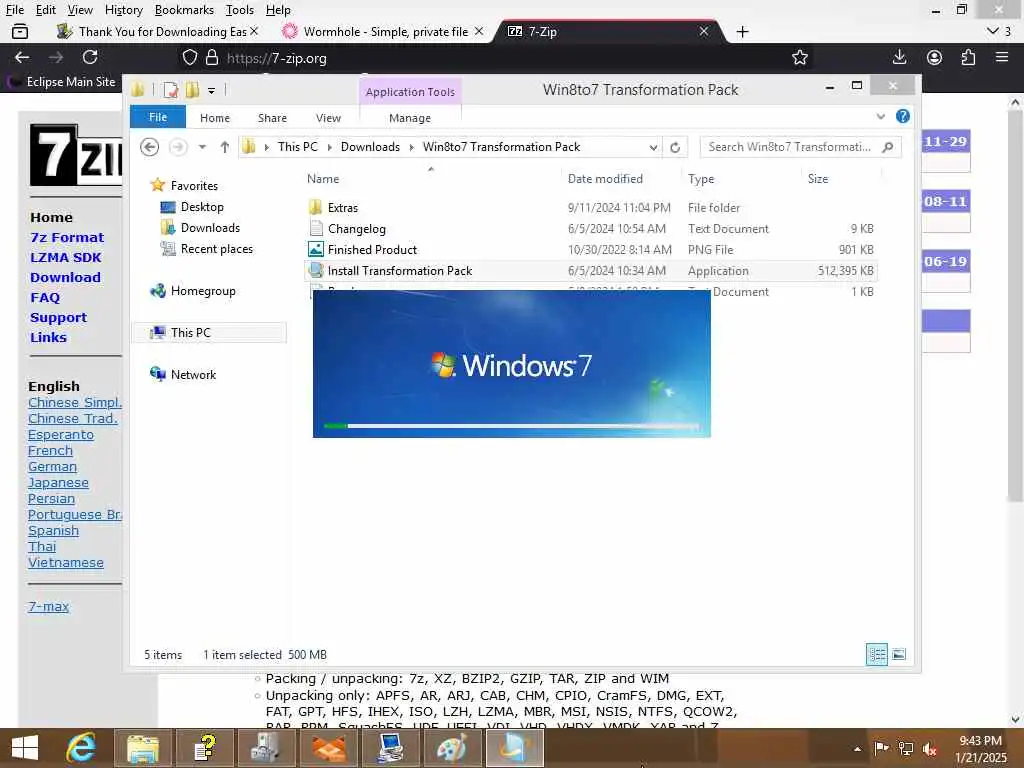1024x768 pixels.
Task: Expand the Explorer ribbon chevron
Action: tap(880, 116)
